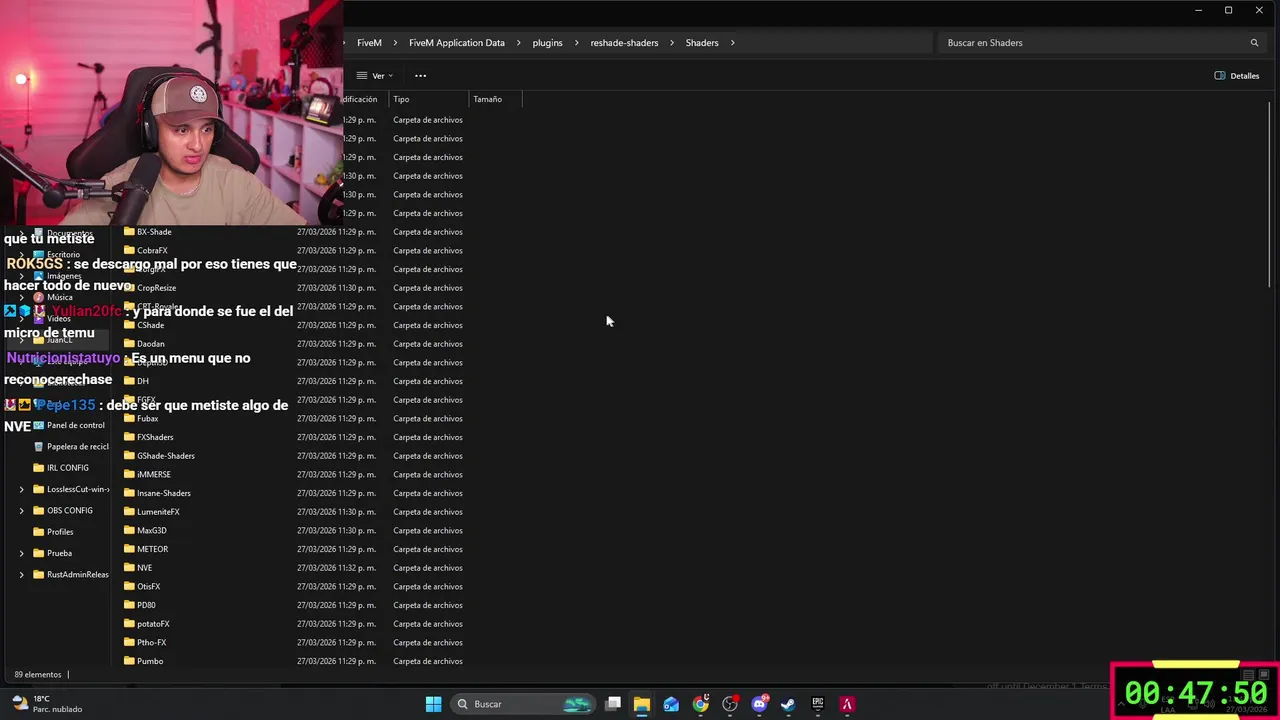Screen dimensions: 1280x720
Task: Click the folder icon of potatoFX
Action: pyautogui.click(x=129, y=624)
